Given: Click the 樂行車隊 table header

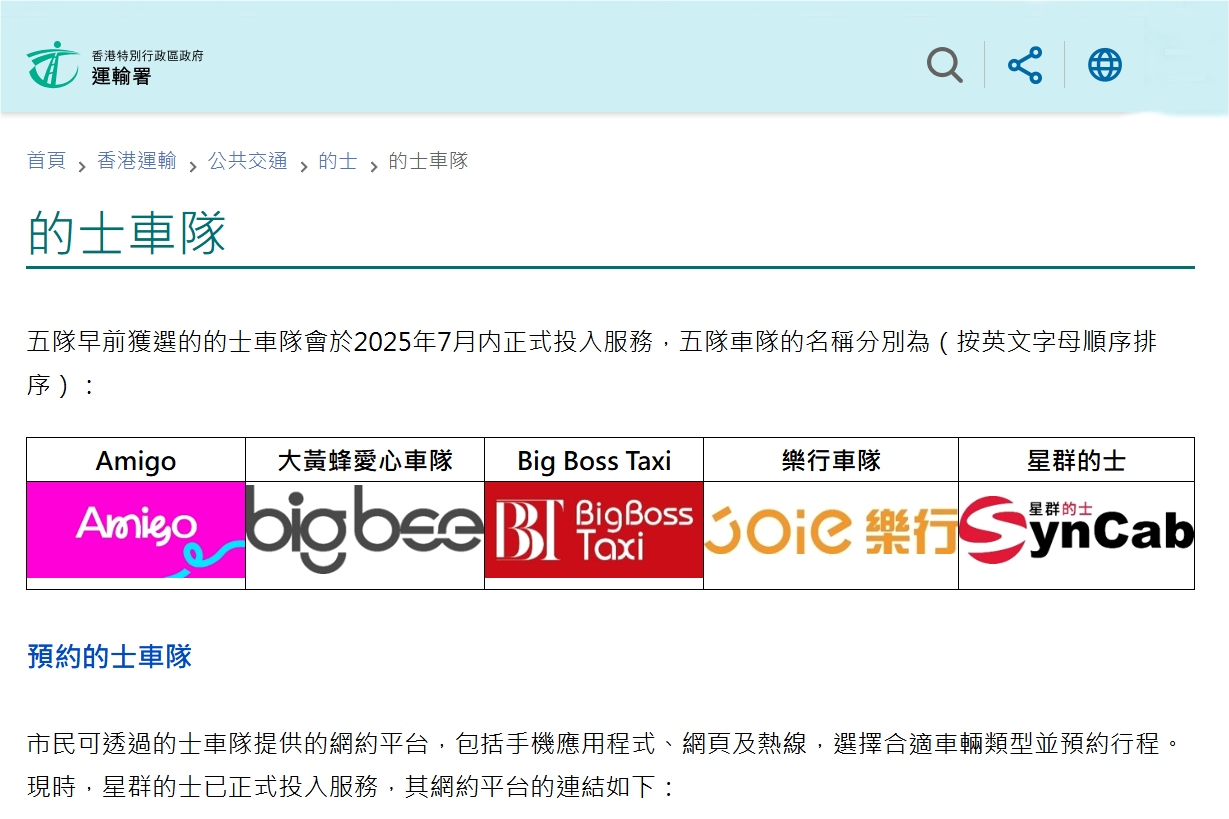Looking at the screenshot, I should coord(831,461).
